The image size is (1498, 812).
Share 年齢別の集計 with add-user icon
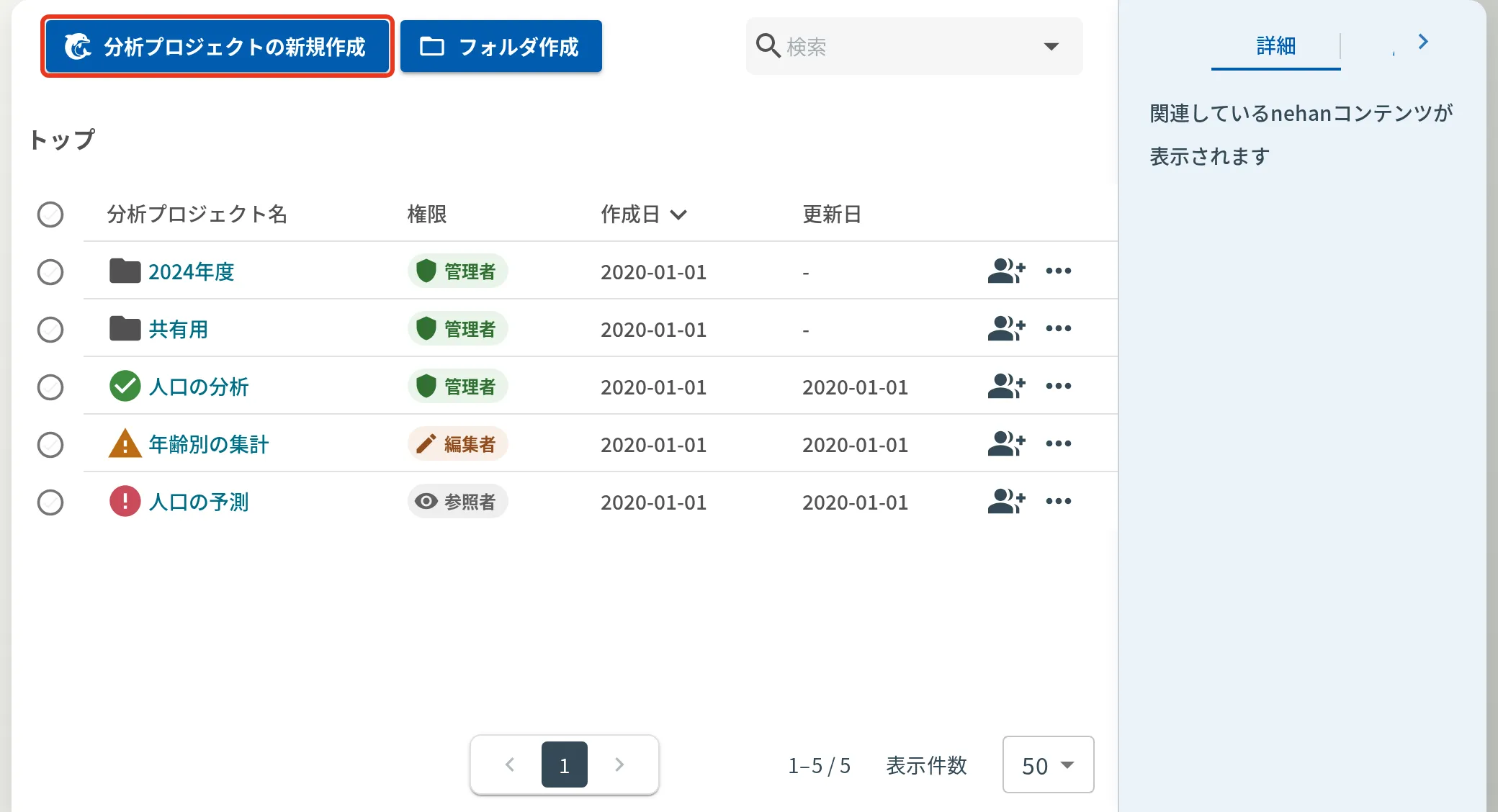[x=1006, y=444]
